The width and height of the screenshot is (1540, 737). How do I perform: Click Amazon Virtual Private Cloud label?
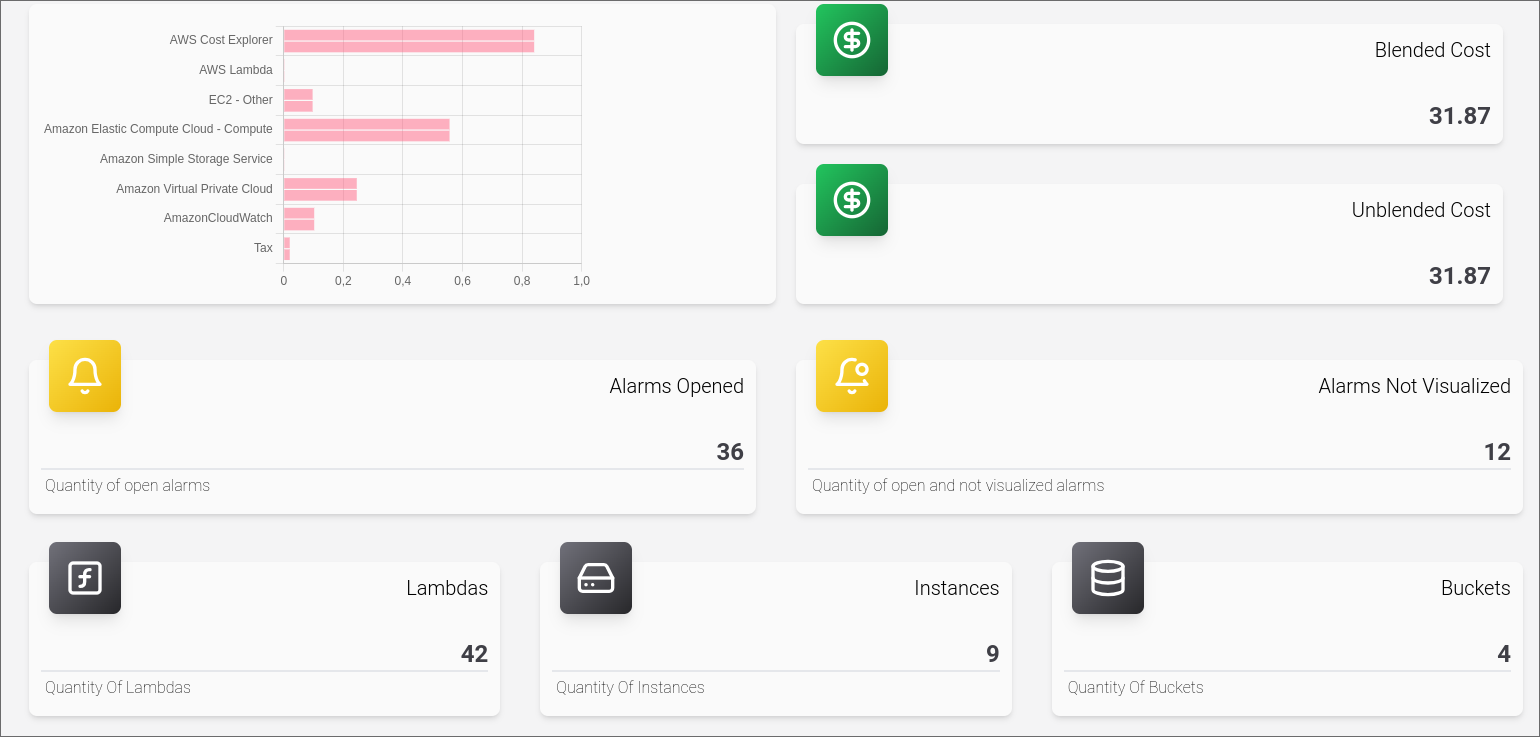(194, 189)
